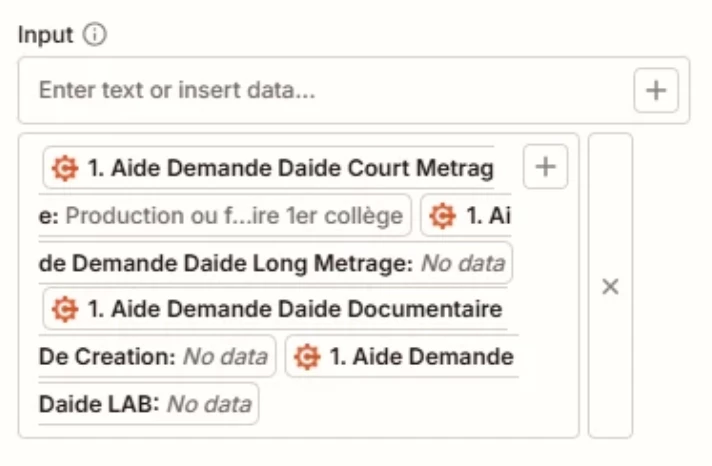Screen dimensions: 712x466
Task: Click orange icon on Daide LAB pill
Action: click(x=307, y=357)
